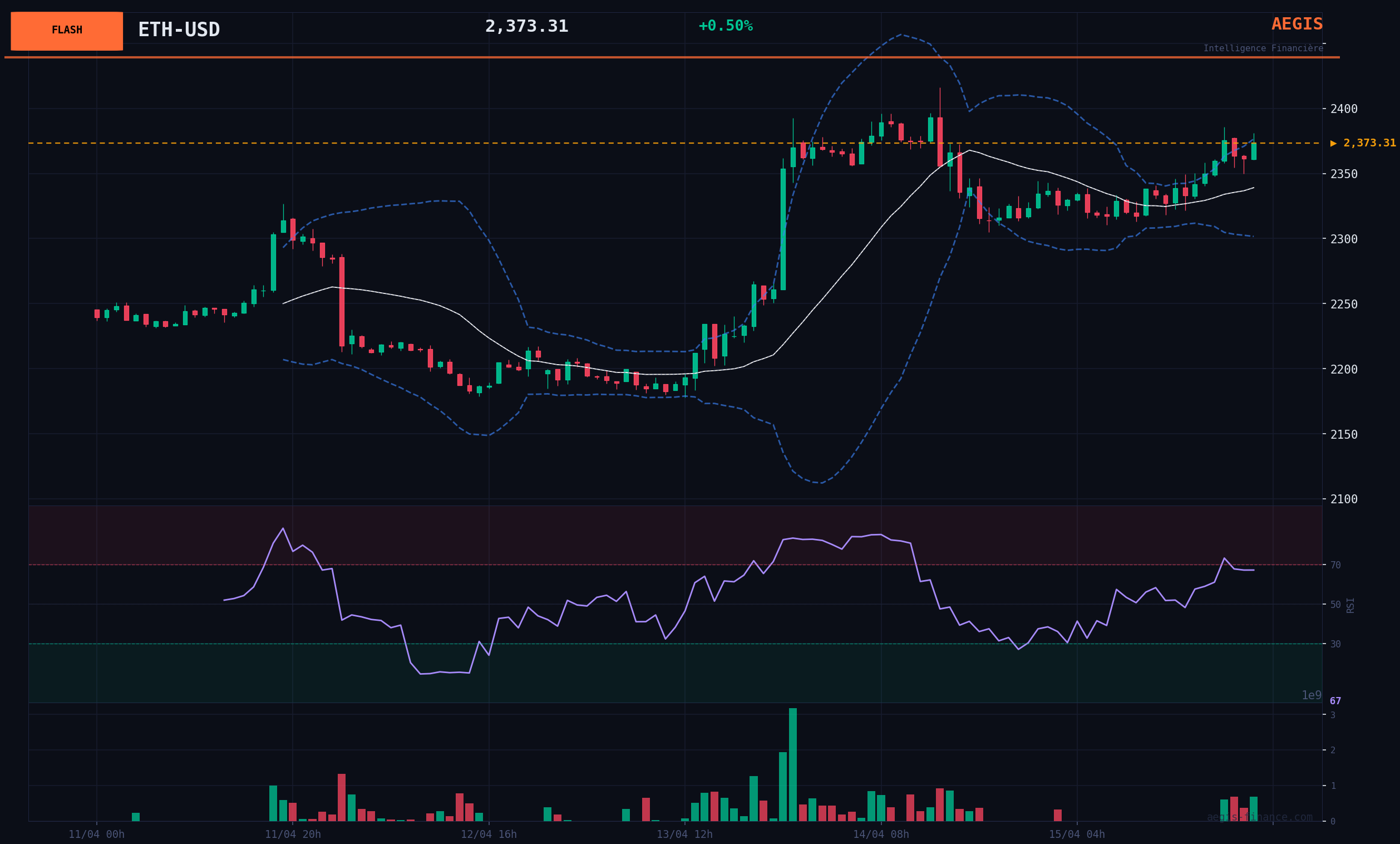This screenshot has height=844, width=1400.
Task: Click the 2400 price axis label
Action: click(x=1343, y=109)
